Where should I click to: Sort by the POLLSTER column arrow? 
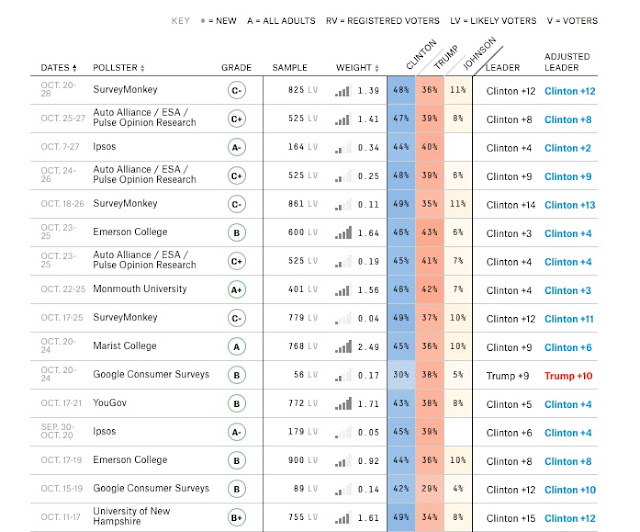pyautogui.click(x=142, y=68)
